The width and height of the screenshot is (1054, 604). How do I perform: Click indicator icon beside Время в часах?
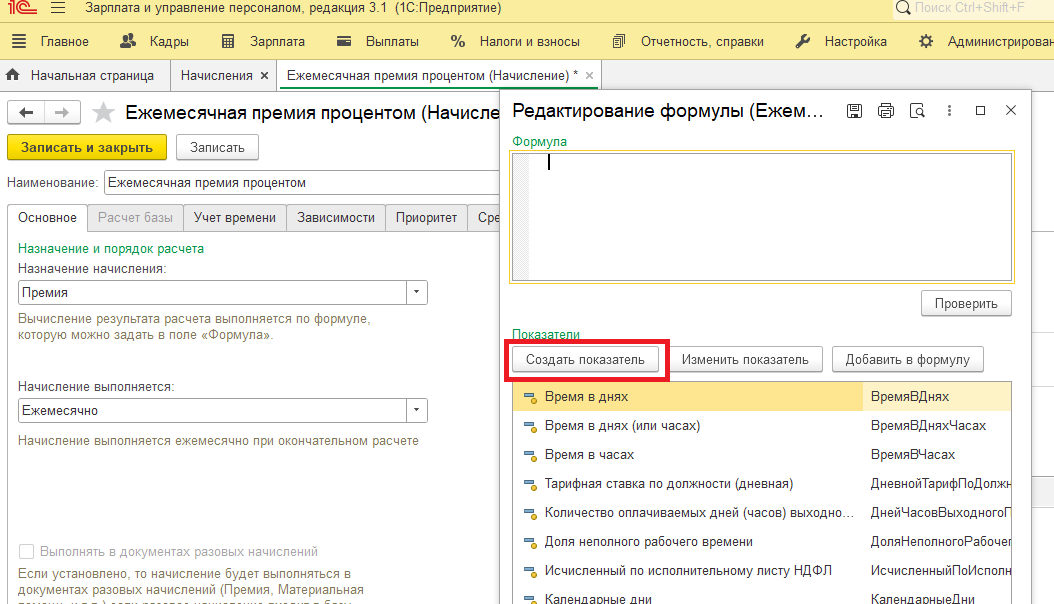tap(530, 456)
